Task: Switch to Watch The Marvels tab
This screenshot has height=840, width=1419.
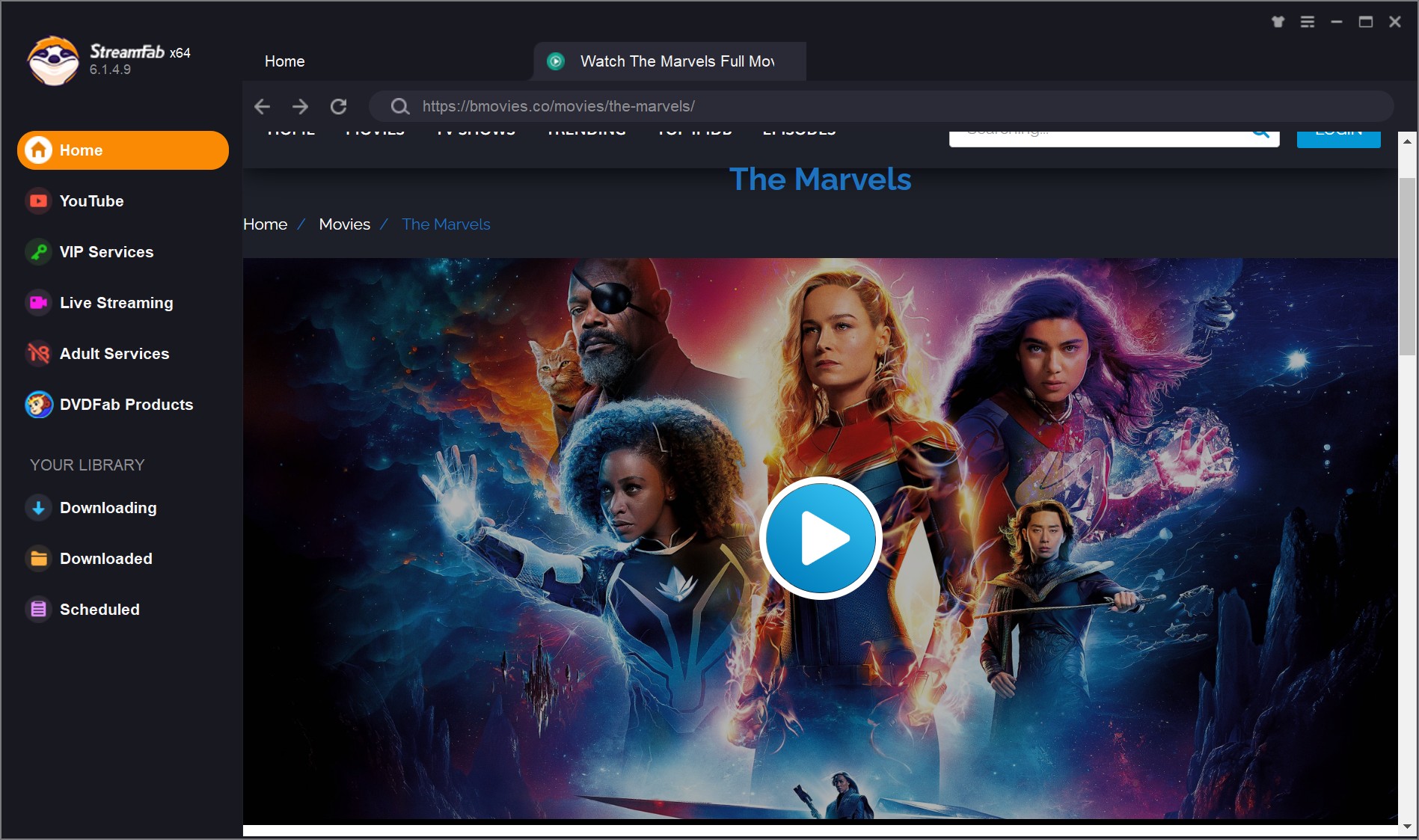Action: pyautogui.click(x=670, y=61)
